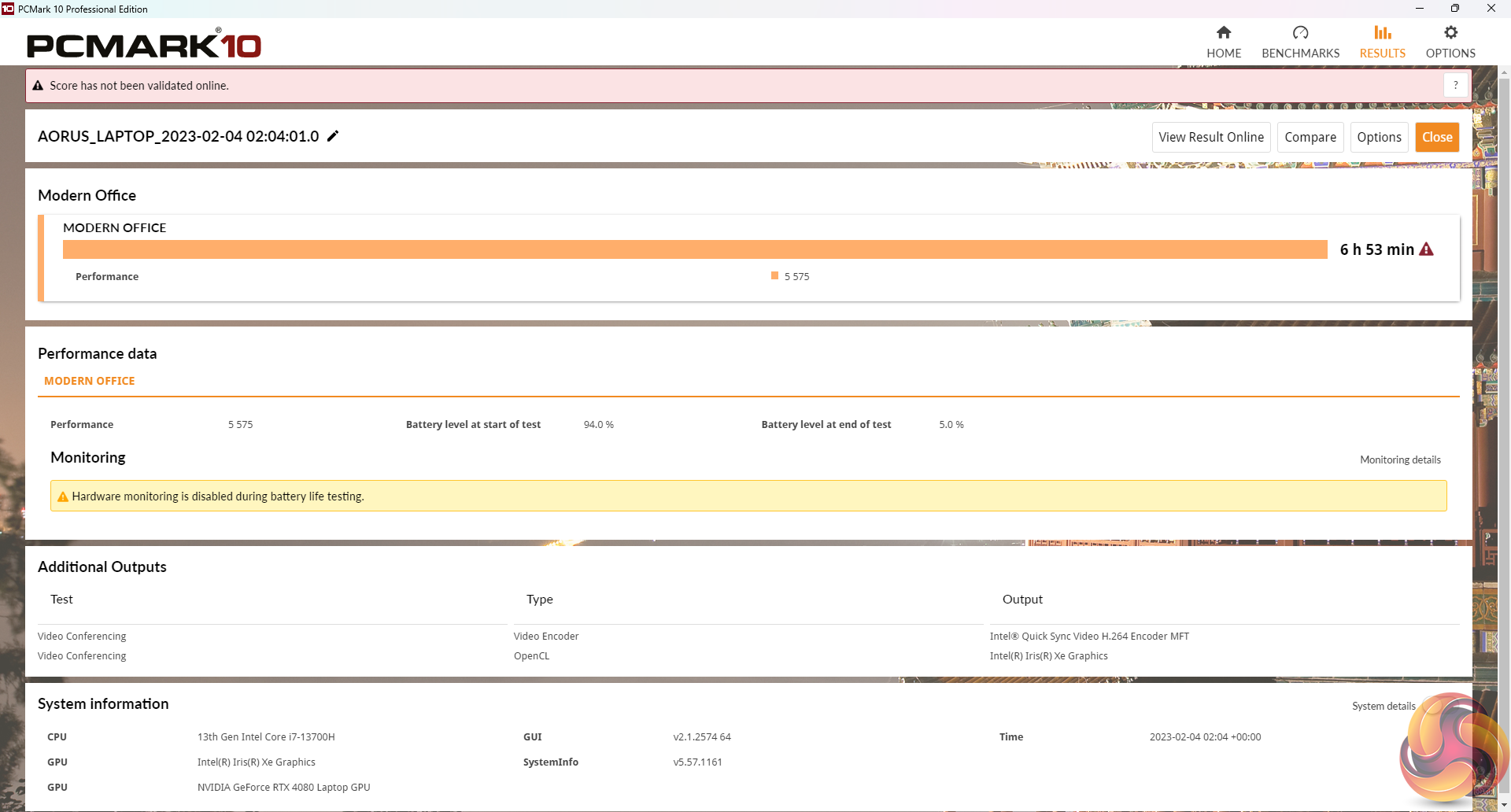Open the Options gear section
The height and width of the screenshot is (812, 1511).
tap(1450, 42)
